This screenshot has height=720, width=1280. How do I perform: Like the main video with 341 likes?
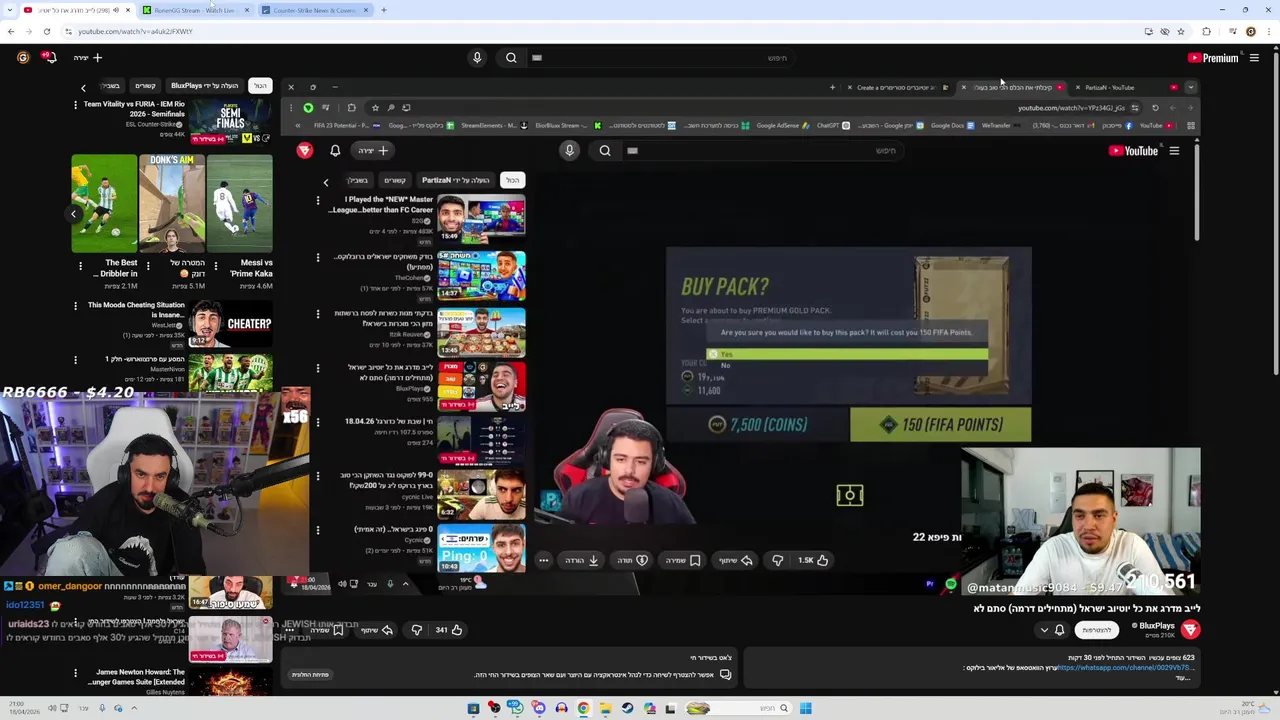(x=449, y=630)
